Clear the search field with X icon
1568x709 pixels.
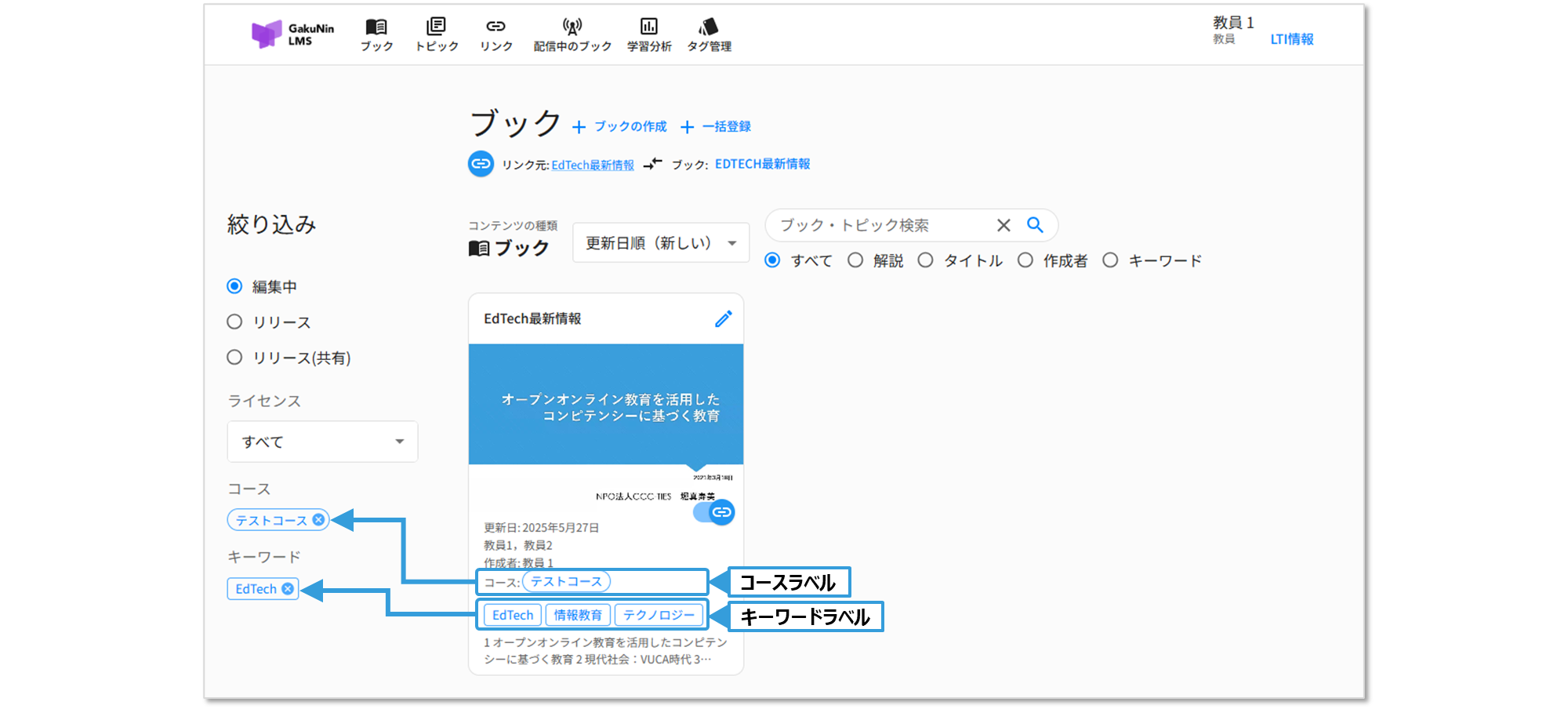[1004, 225]
